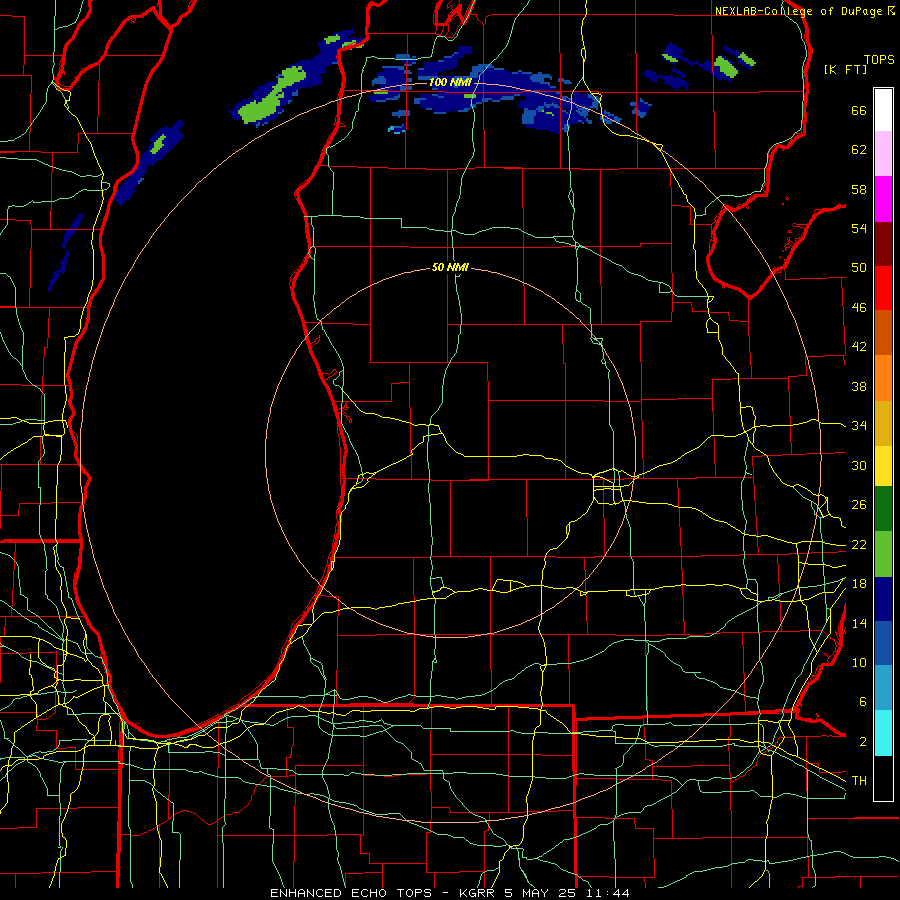
Task: Click the 50 legend value
Action: tap(859, 268)
